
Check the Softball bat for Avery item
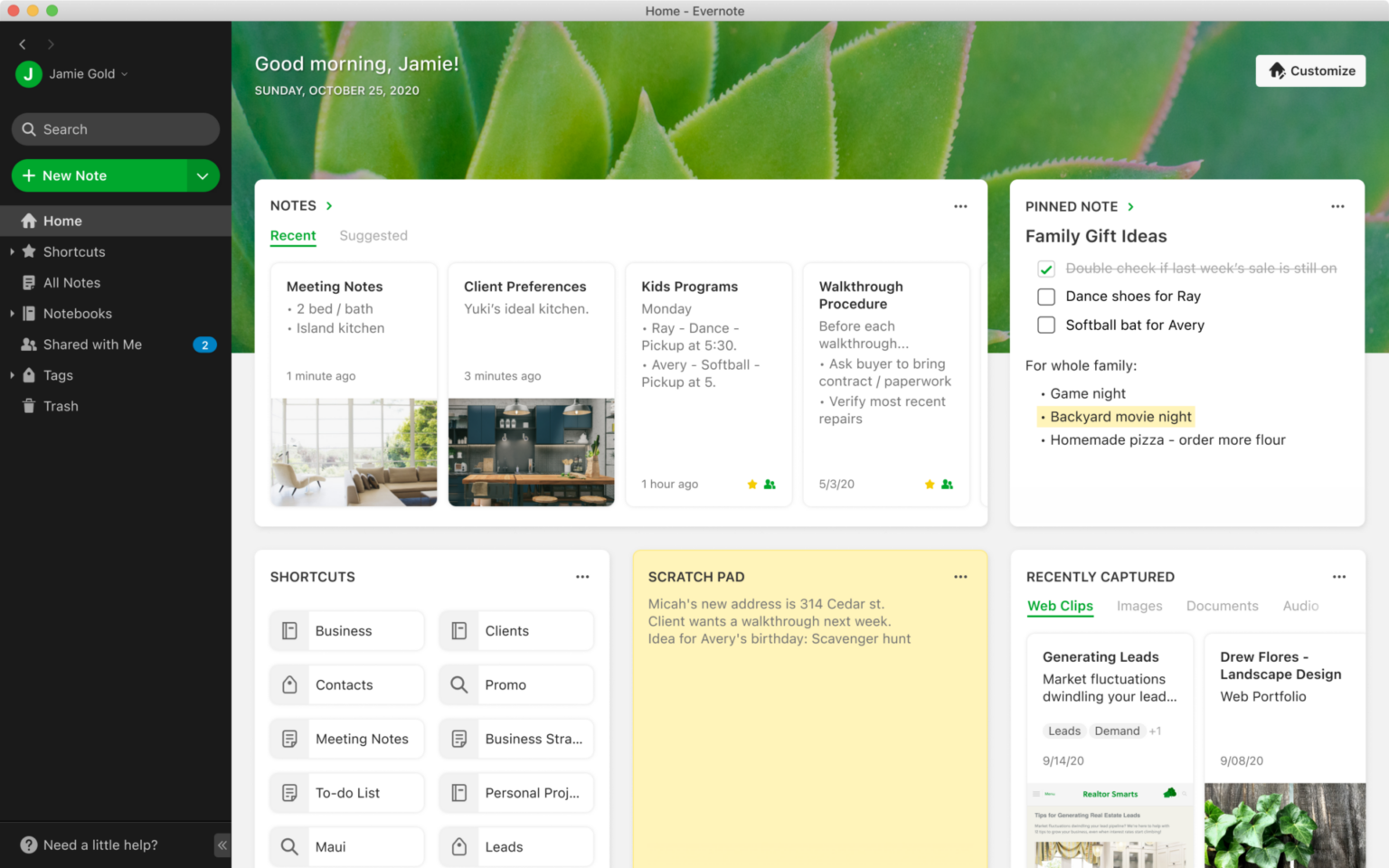(x=1046, y=325)
